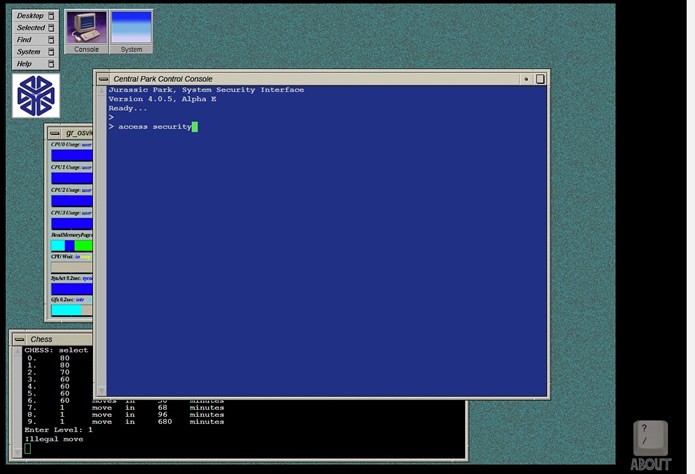Click the CPU0 Usage bar in gr_osview
695x474 pixels.
72,155
